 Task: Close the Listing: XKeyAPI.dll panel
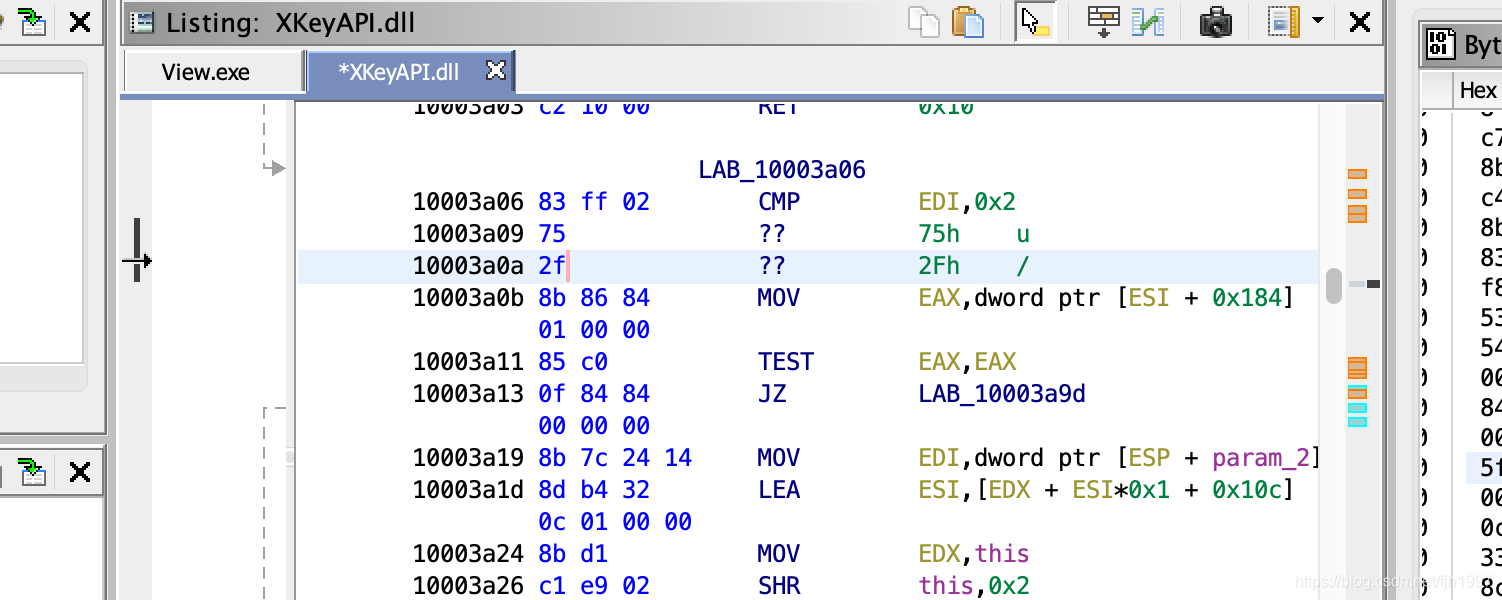[1359, 22]
